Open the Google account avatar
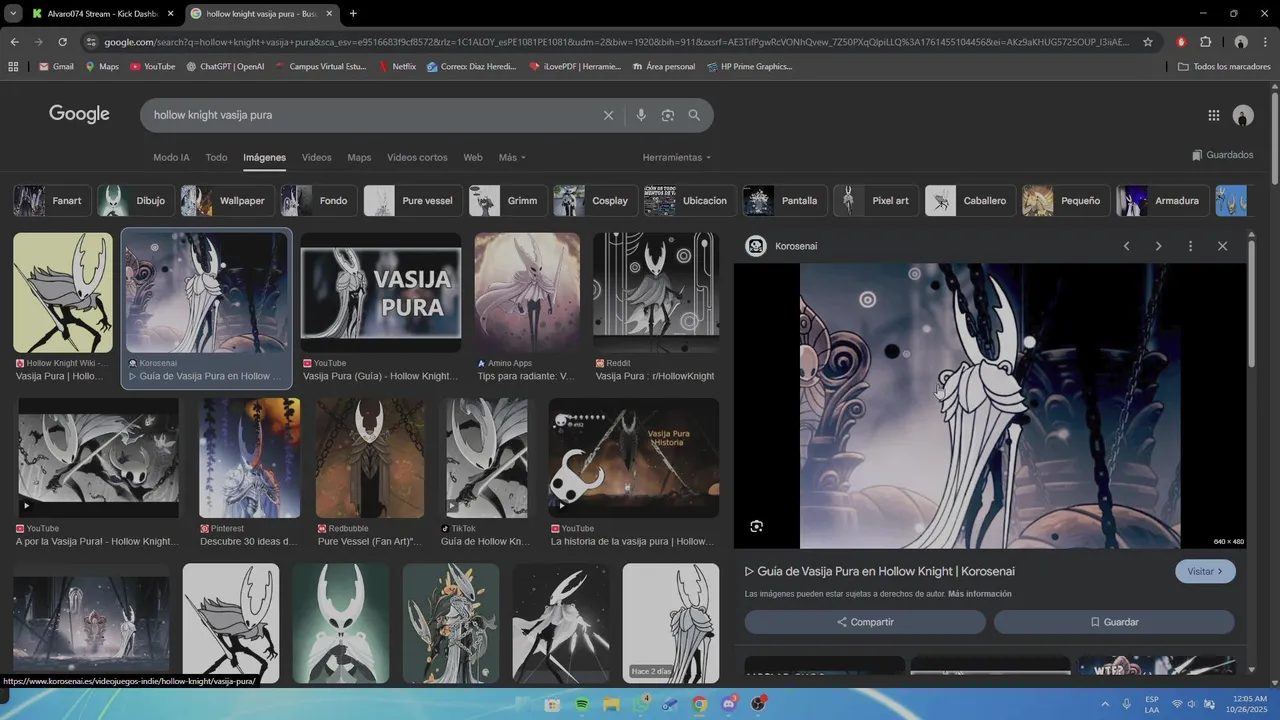This screenshot has height=720, width=1280. 1243,115
